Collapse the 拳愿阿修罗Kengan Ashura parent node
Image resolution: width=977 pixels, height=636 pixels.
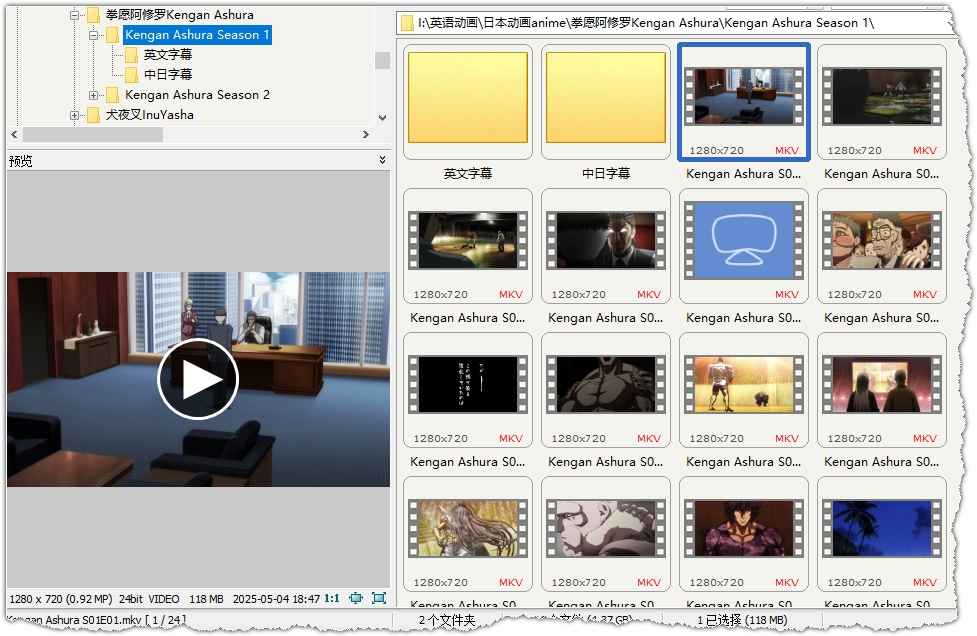[x=75, y=15]
